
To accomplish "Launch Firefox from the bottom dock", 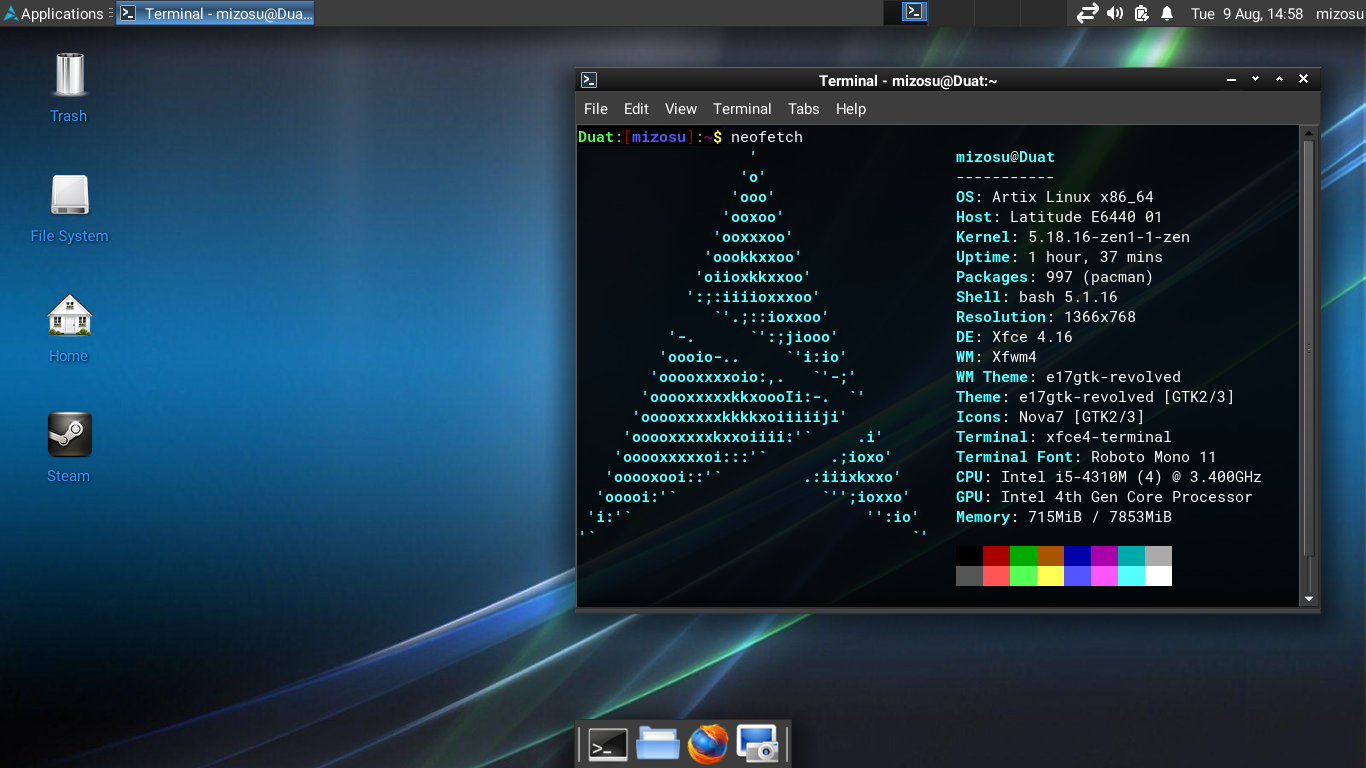I will tap(708, 744).
